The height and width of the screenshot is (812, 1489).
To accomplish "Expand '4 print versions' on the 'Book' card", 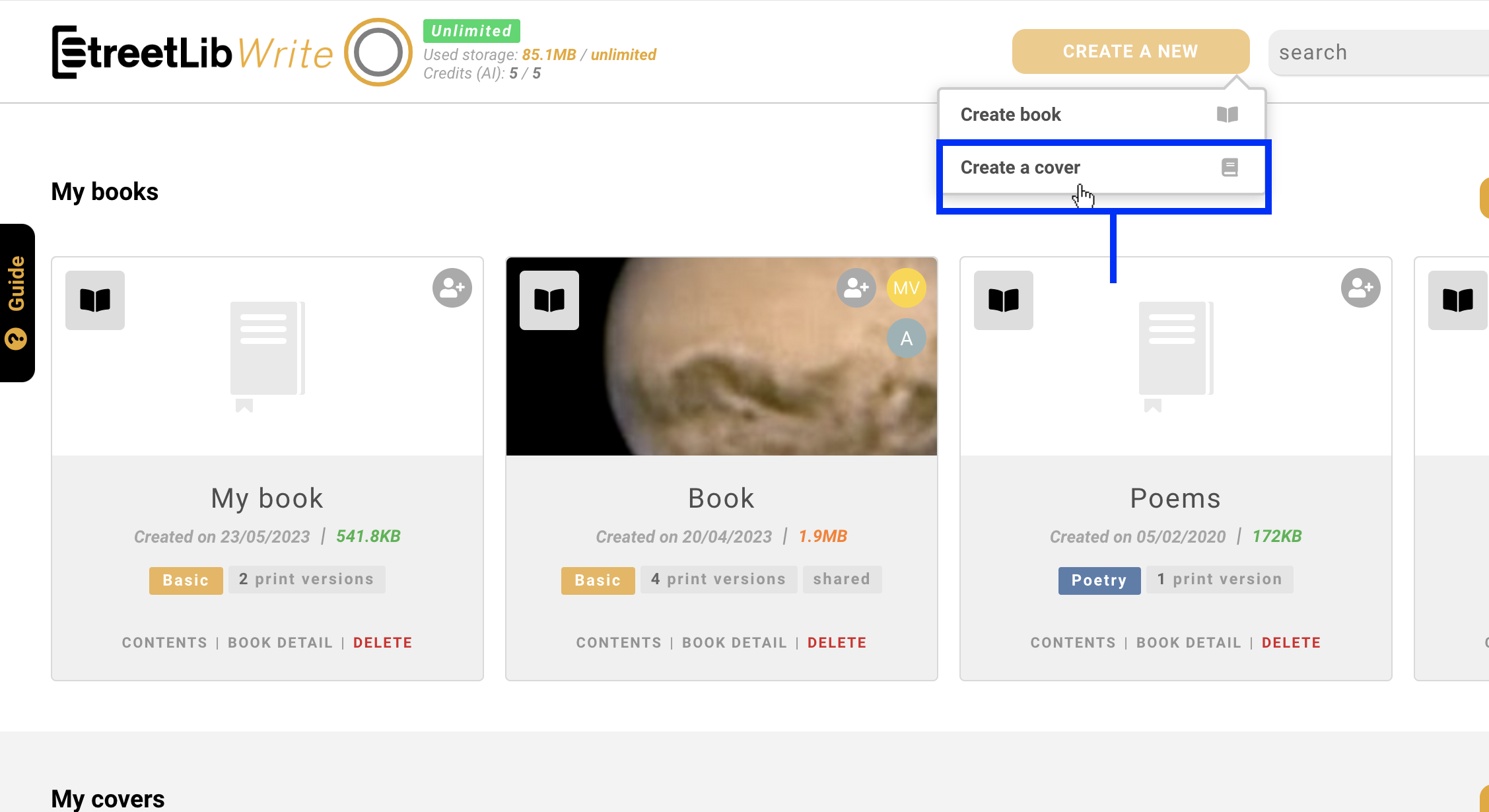I will (718, 579).
